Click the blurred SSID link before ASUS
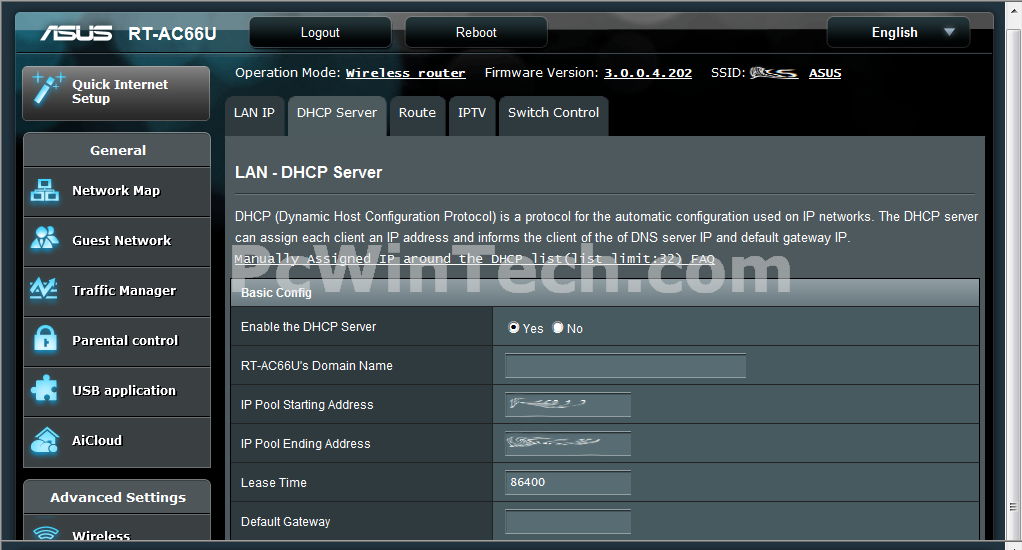 [774, 73]
